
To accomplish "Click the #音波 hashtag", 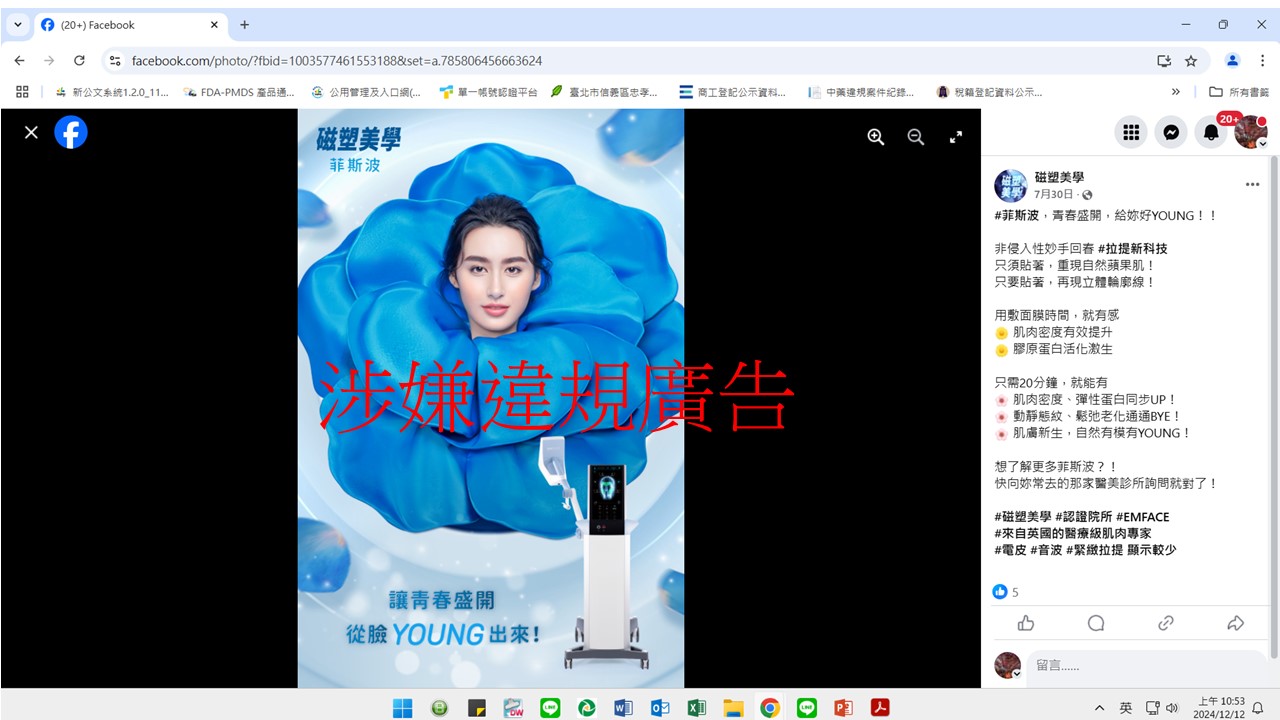I will tap(1046, 550).
